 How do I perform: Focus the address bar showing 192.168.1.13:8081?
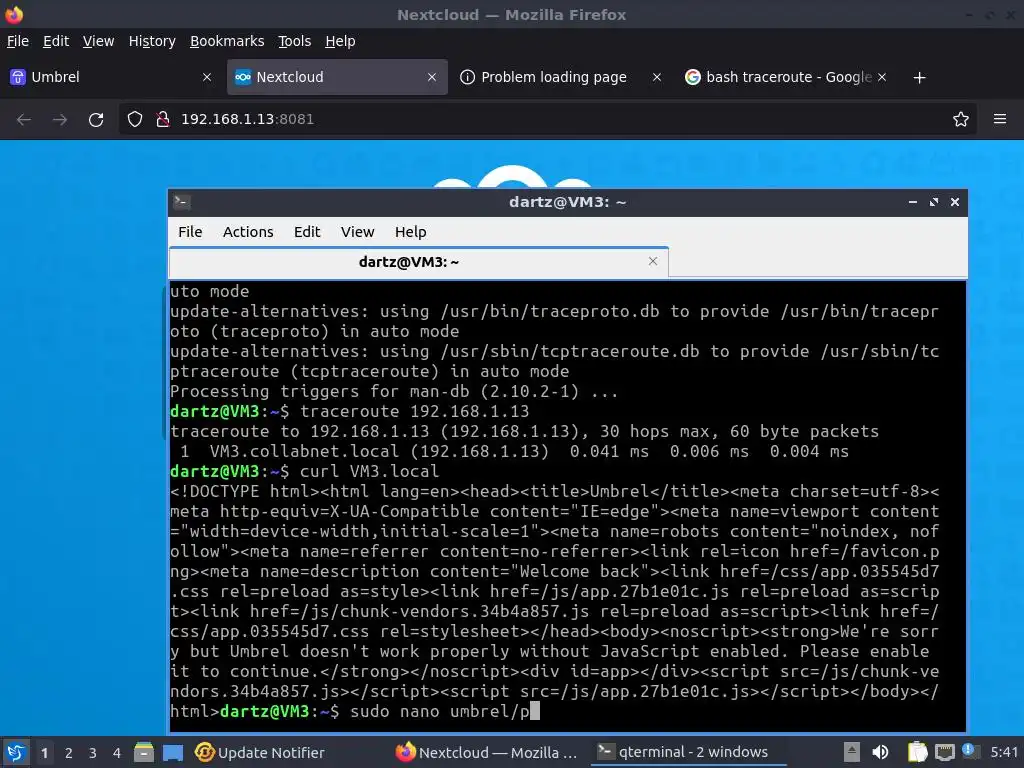pos(547,120)
